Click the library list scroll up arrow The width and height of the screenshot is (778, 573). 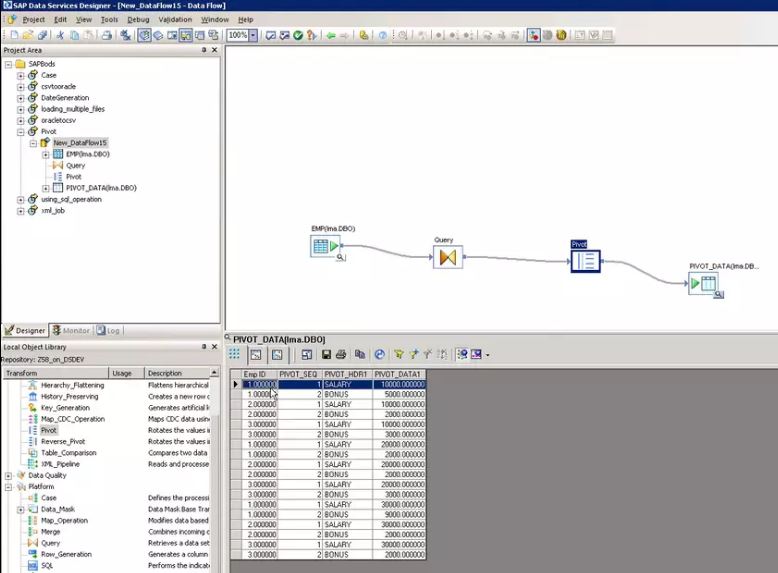click(x=214, y=373)
